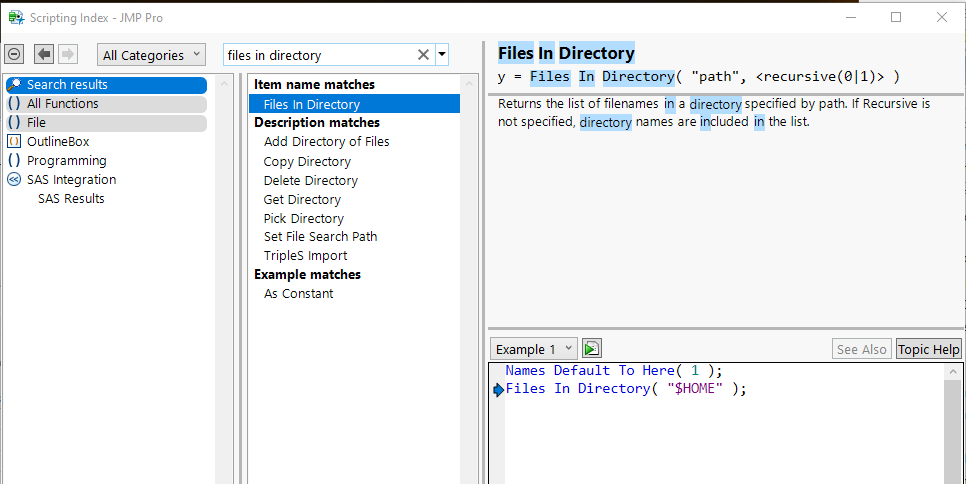Expand the search options dropdown arrow

[442, 55]
